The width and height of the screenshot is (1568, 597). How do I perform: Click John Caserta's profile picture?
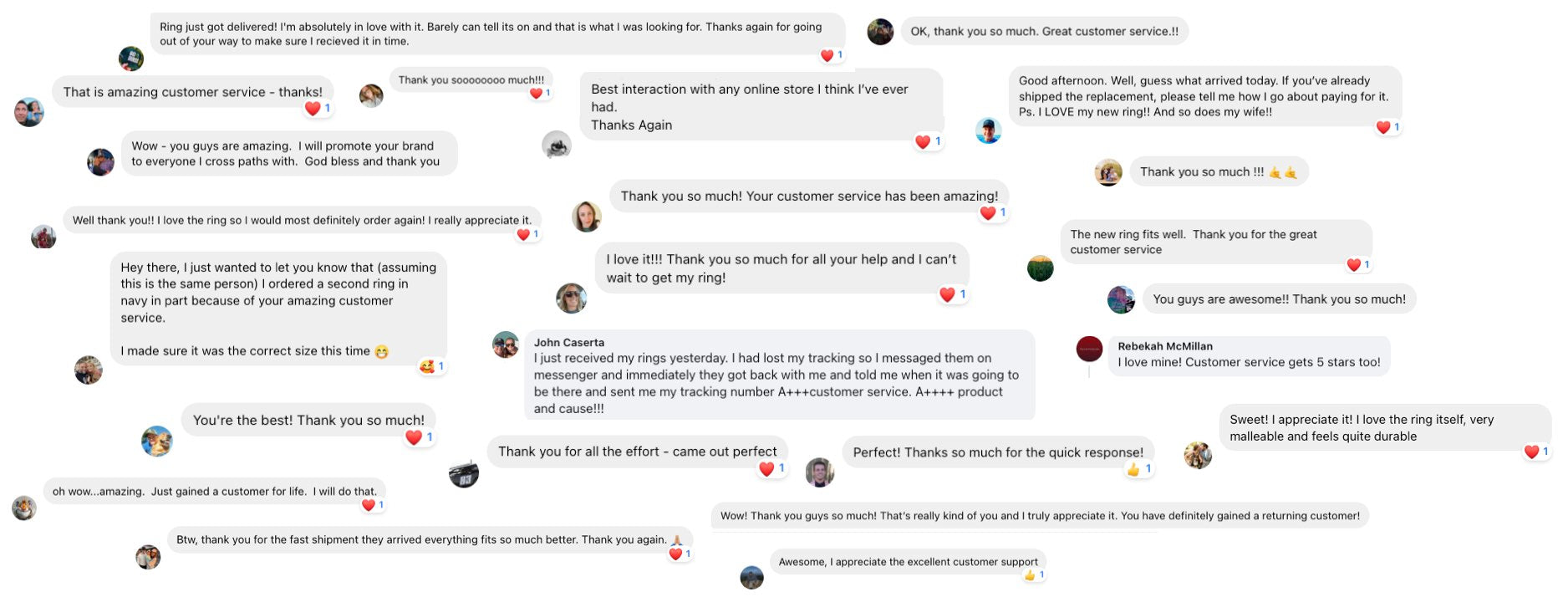506,344
